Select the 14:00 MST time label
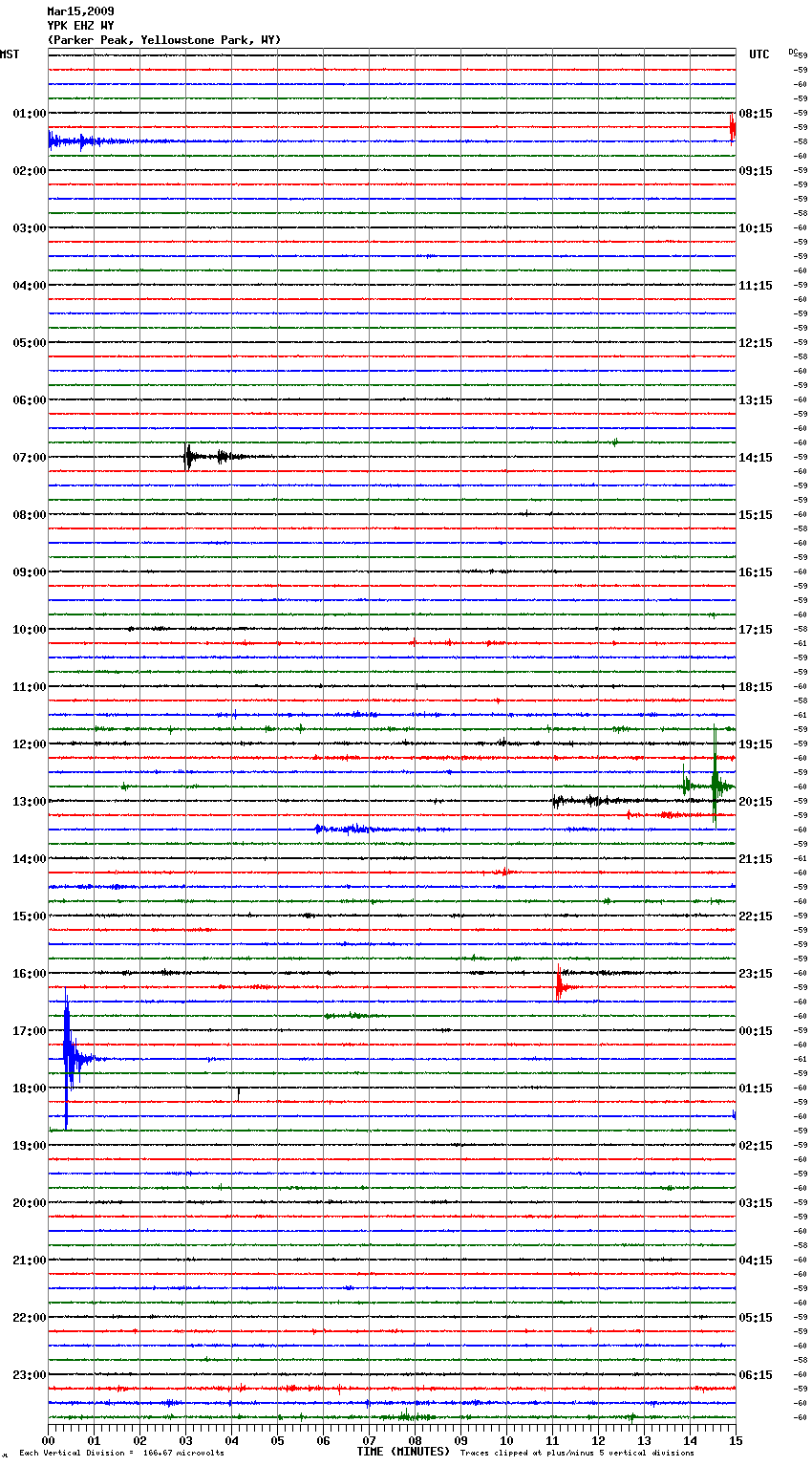The image size is (812, 1466). (x=30, y=859)
